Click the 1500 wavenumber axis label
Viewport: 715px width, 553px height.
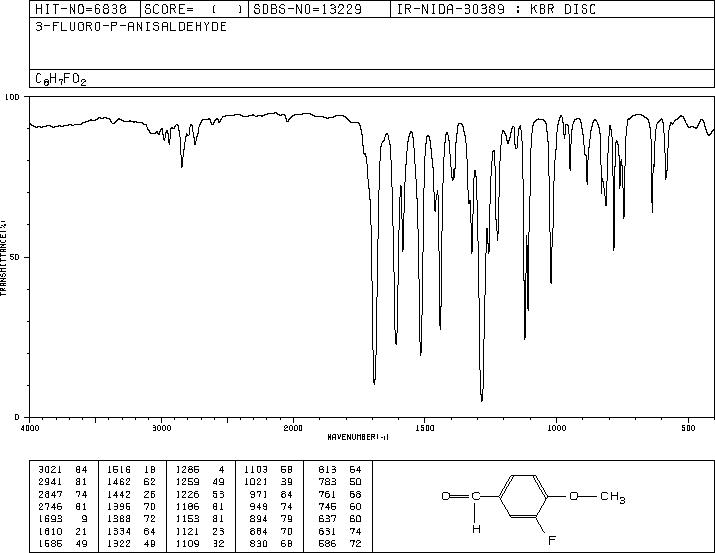tap(425, 428)
